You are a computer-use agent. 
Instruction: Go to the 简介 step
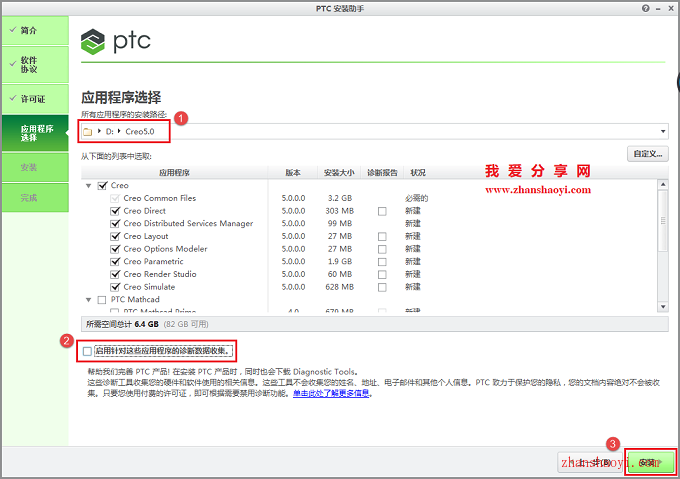[35, 30]
